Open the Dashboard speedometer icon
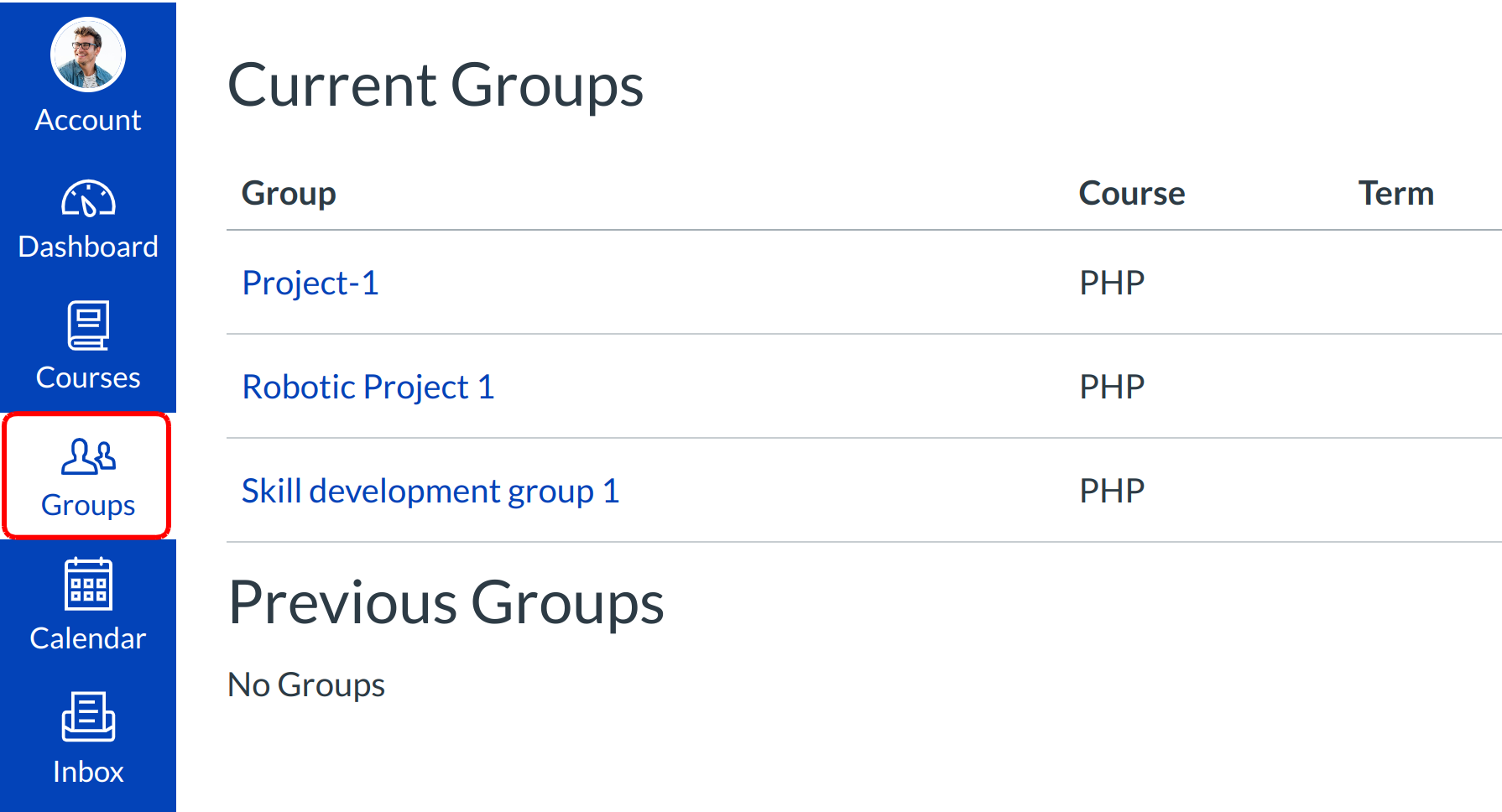This screenshot has width=1502, height=812. coord(88,200)
